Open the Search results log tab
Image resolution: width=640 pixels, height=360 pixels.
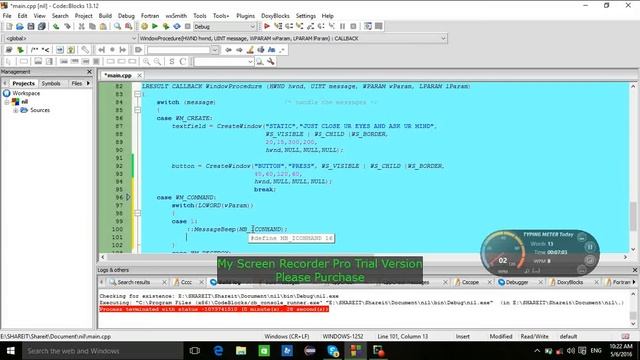tap(133, 282)
